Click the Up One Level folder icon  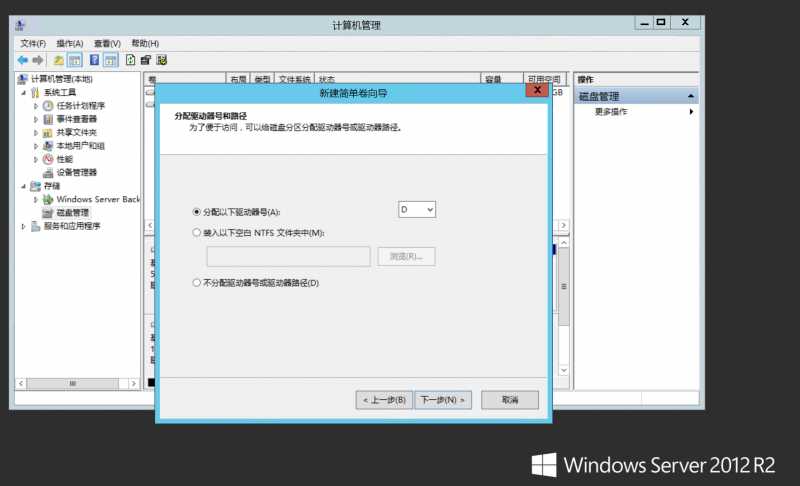[x=59, y=60]
